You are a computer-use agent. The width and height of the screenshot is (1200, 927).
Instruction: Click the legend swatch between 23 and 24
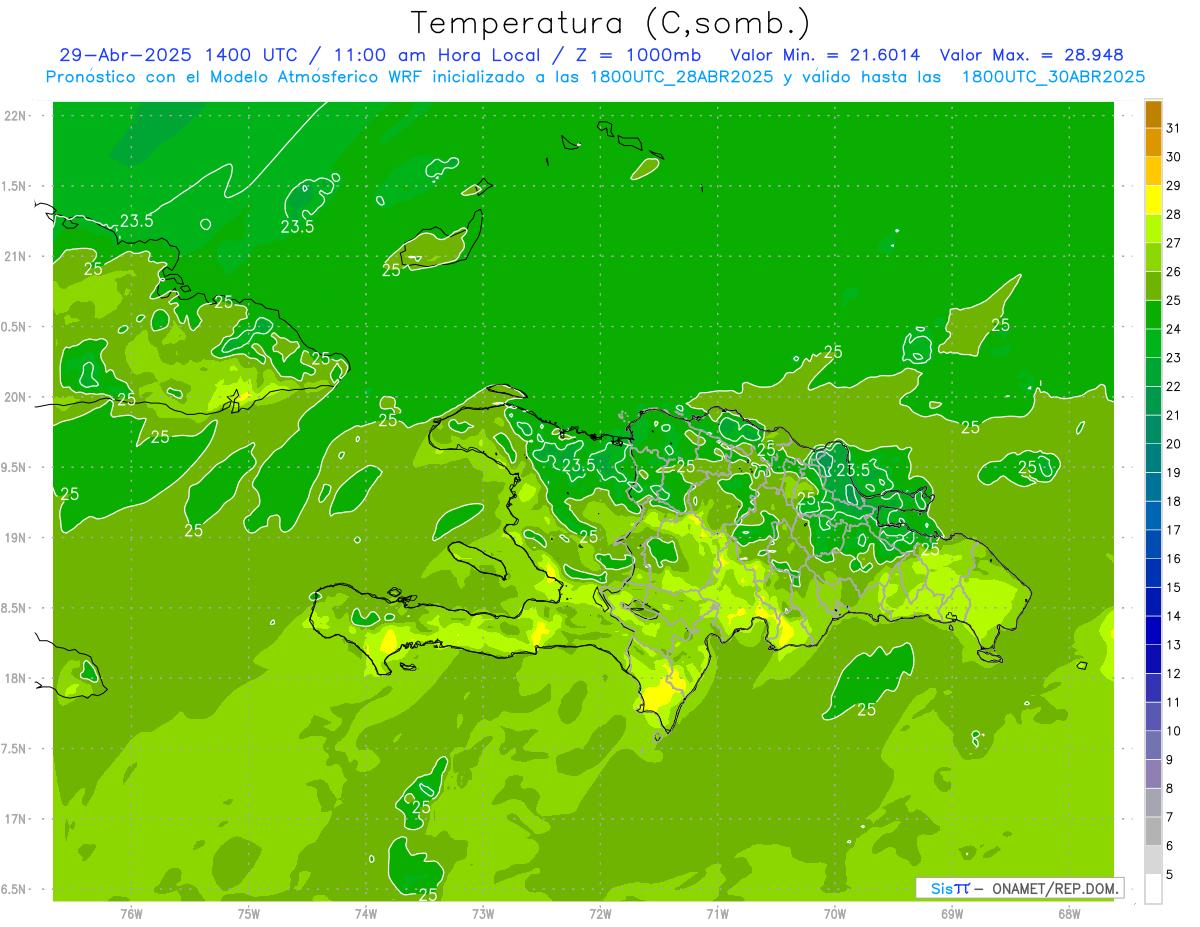pyautogui.click(x=1153, y=343)
